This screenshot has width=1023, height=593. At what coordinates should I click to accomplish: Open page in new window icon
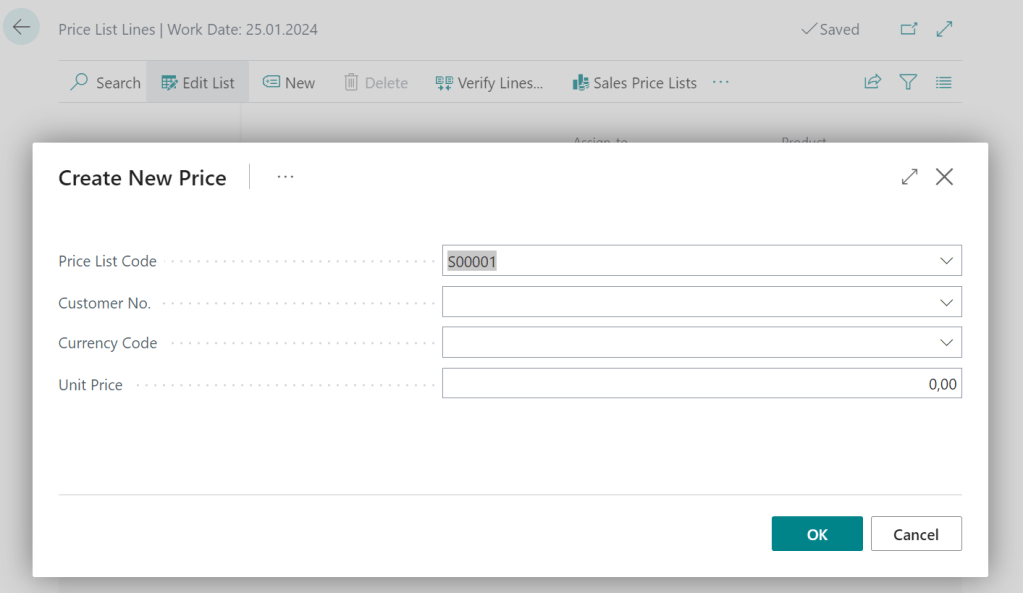pos(908,29)
